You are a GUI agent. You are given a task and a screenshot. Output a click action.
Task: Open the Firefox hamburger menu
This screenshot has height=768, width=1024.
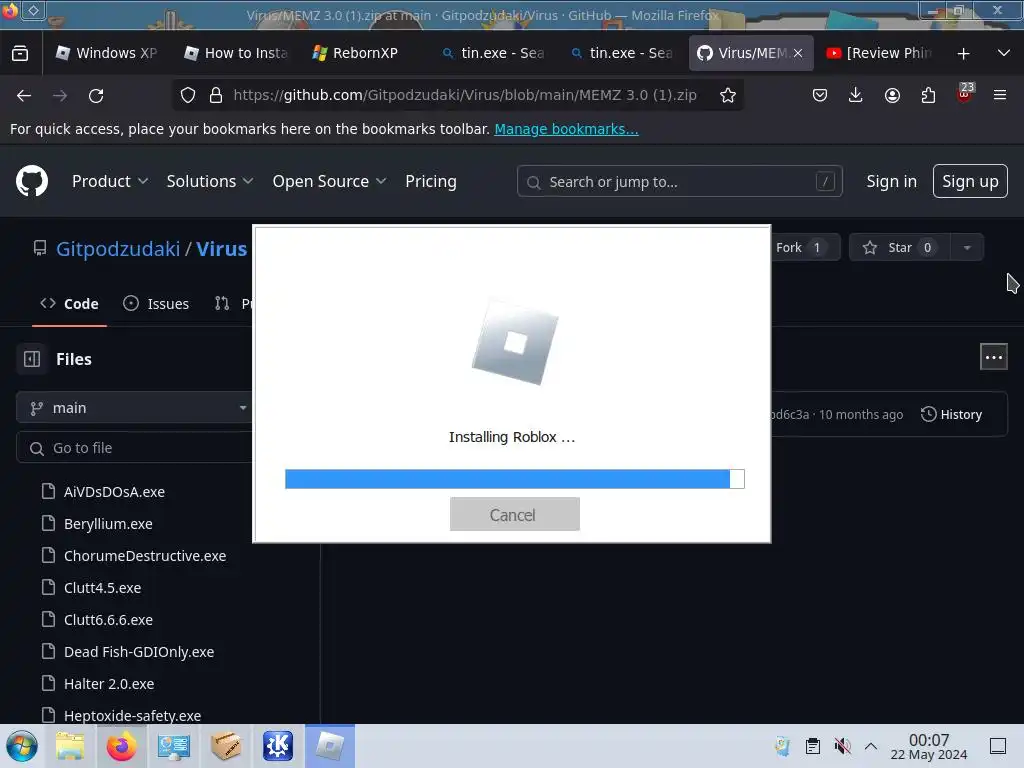coord(1000,95)
